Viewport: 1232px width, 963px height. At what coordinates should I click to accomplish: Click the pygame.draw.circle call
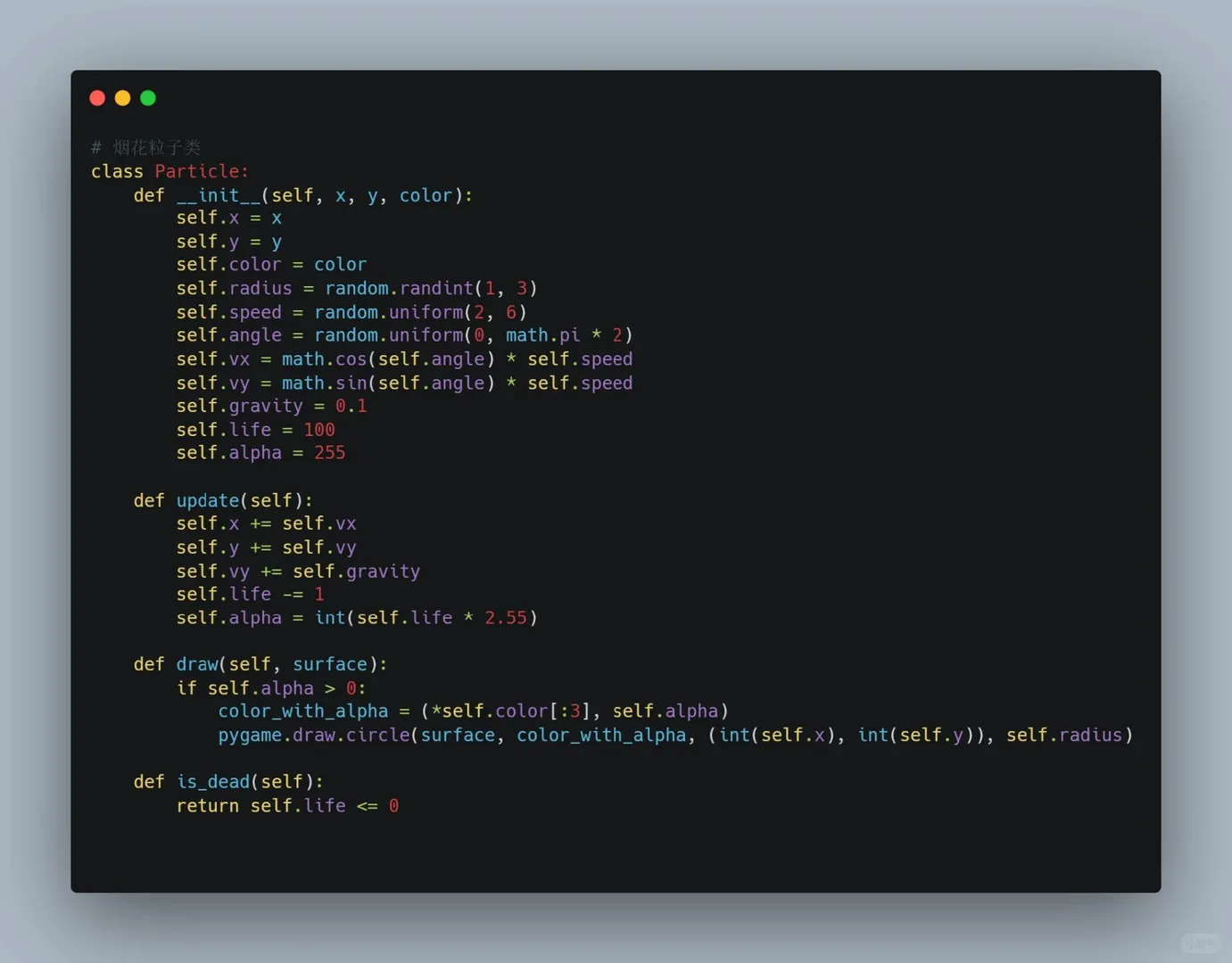pyautogui.click(x=314, y=736)
